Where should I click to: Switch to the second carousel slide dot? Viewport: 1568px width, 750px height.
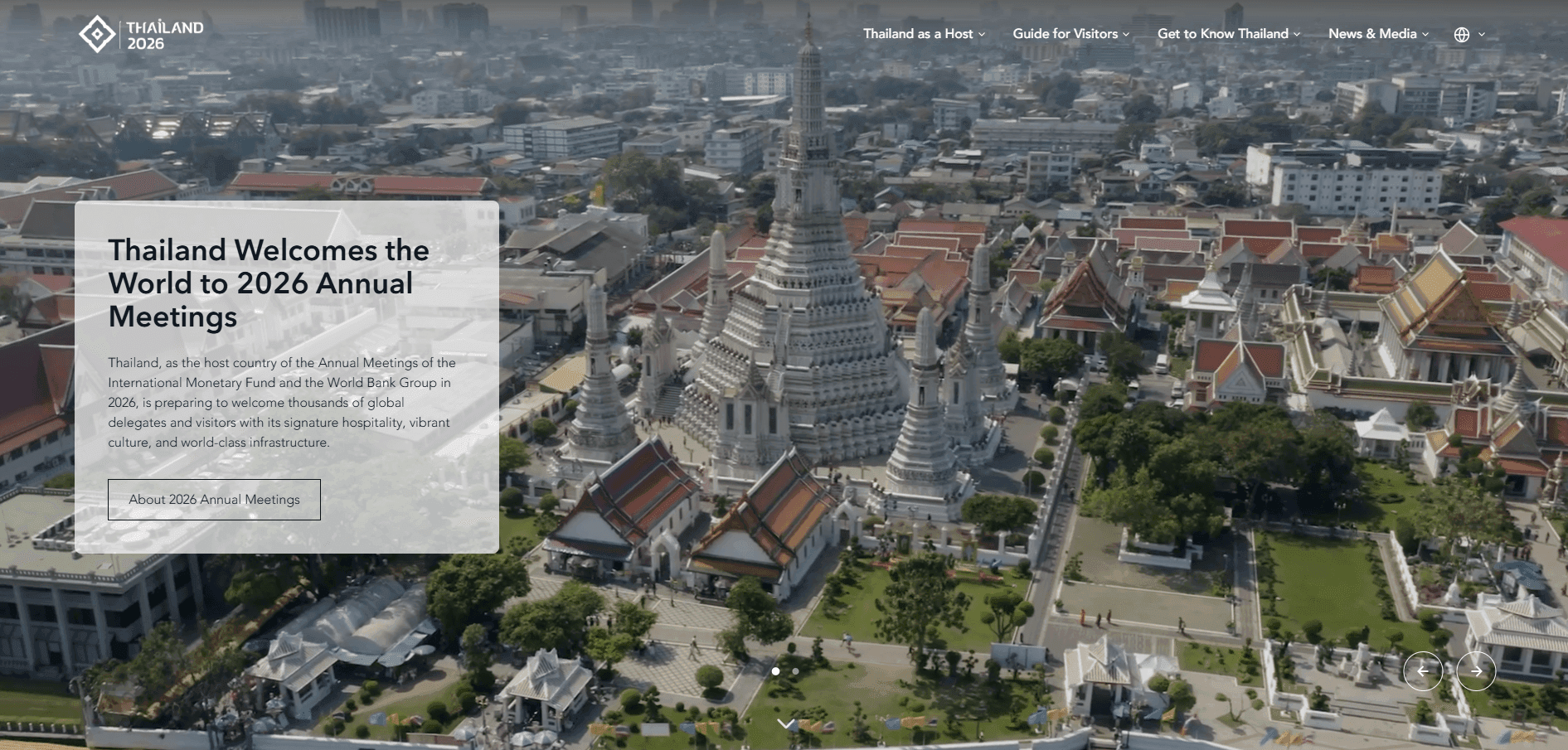(795, 671)
